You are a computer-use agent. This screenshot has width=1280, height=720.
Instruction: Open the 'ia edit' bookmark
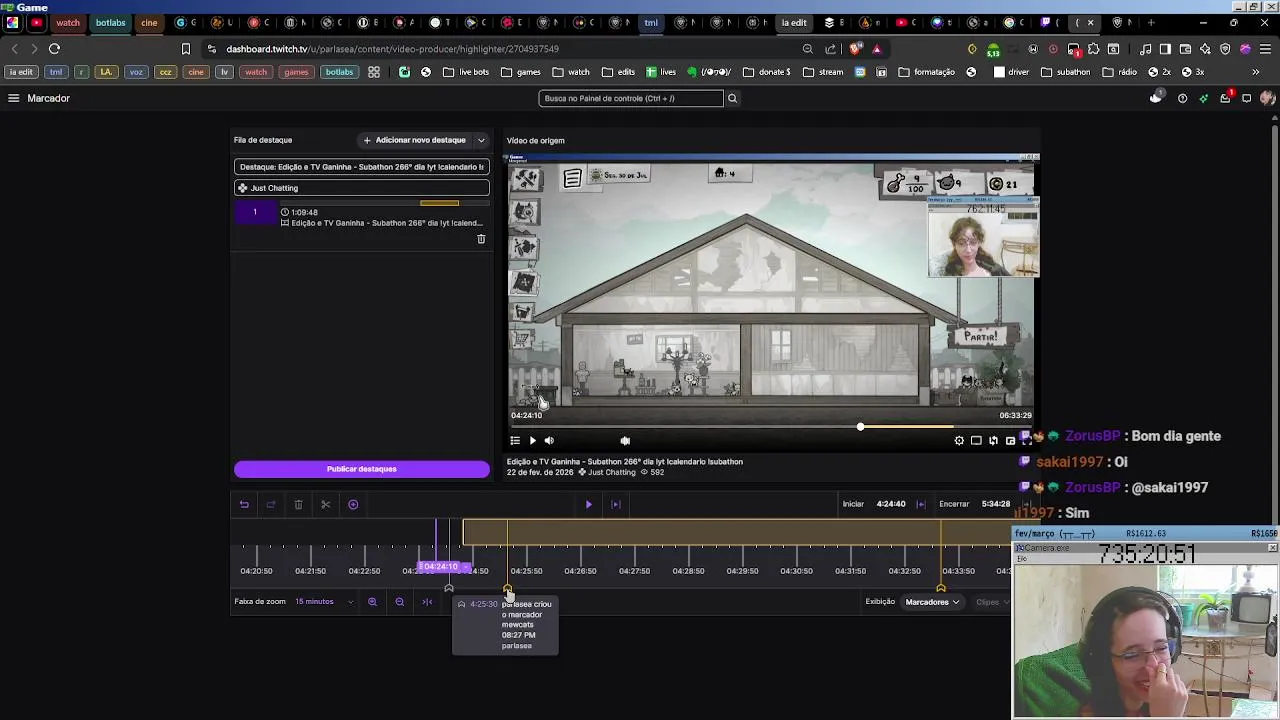(x=21, y=72)
